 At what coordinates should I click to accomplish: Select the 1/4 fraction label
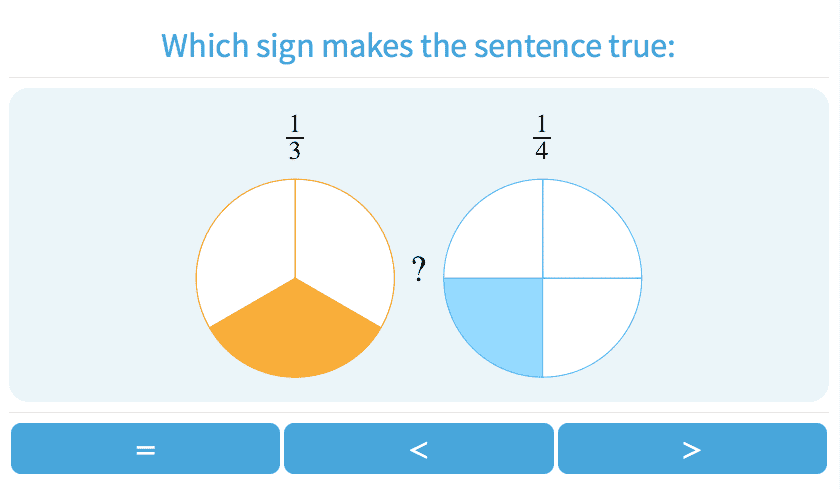tap(542, 137)
